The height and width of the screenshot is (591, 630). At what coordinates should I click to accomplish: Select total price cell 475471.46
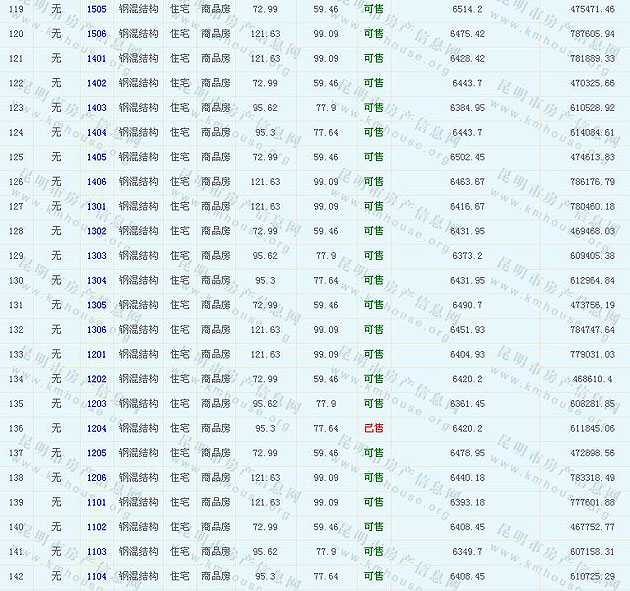pyautogui.click(x=592, y=9)
